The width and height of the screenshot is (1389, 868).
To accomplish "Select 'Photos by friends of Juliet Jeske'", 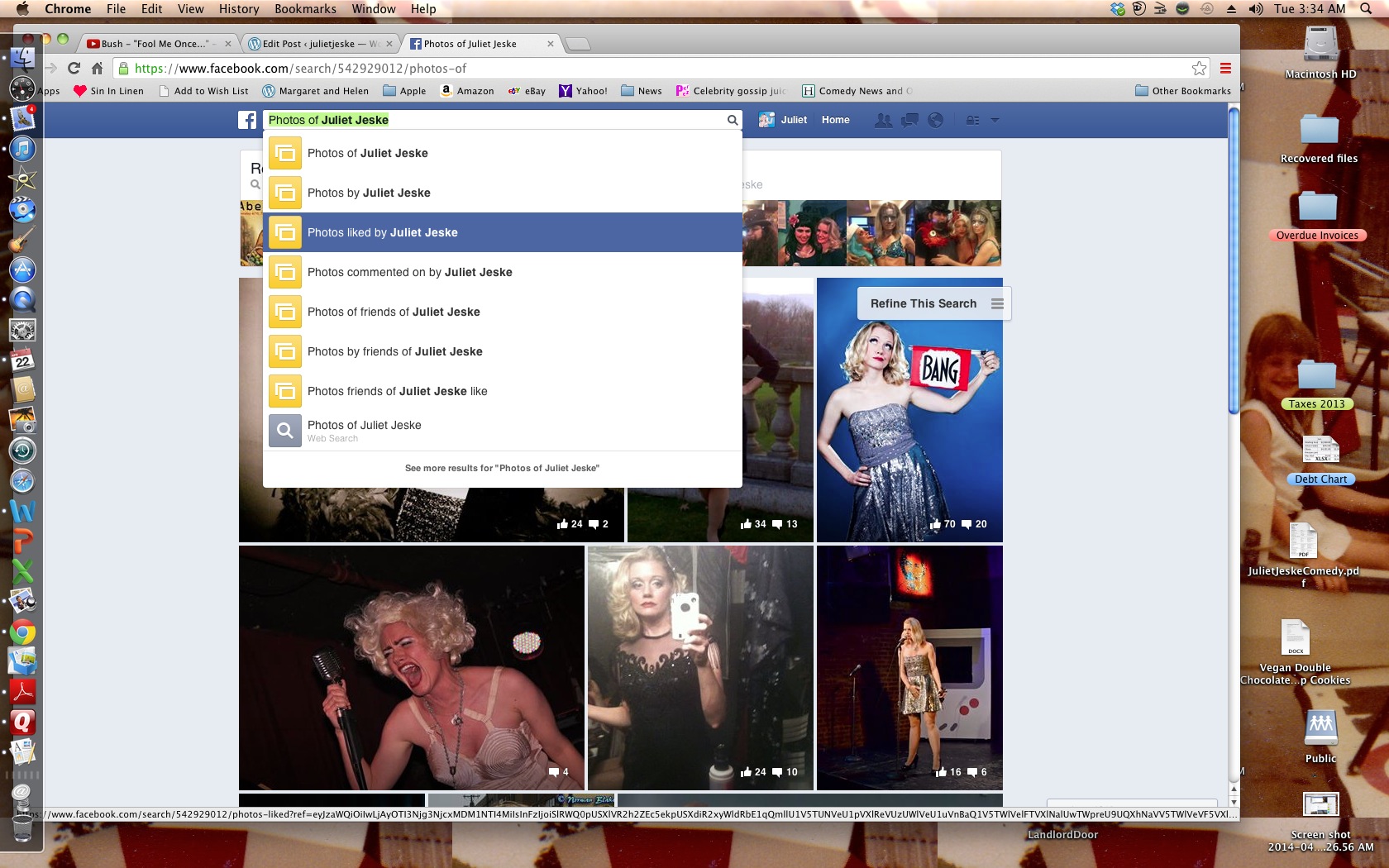I will tap(503, 351).
